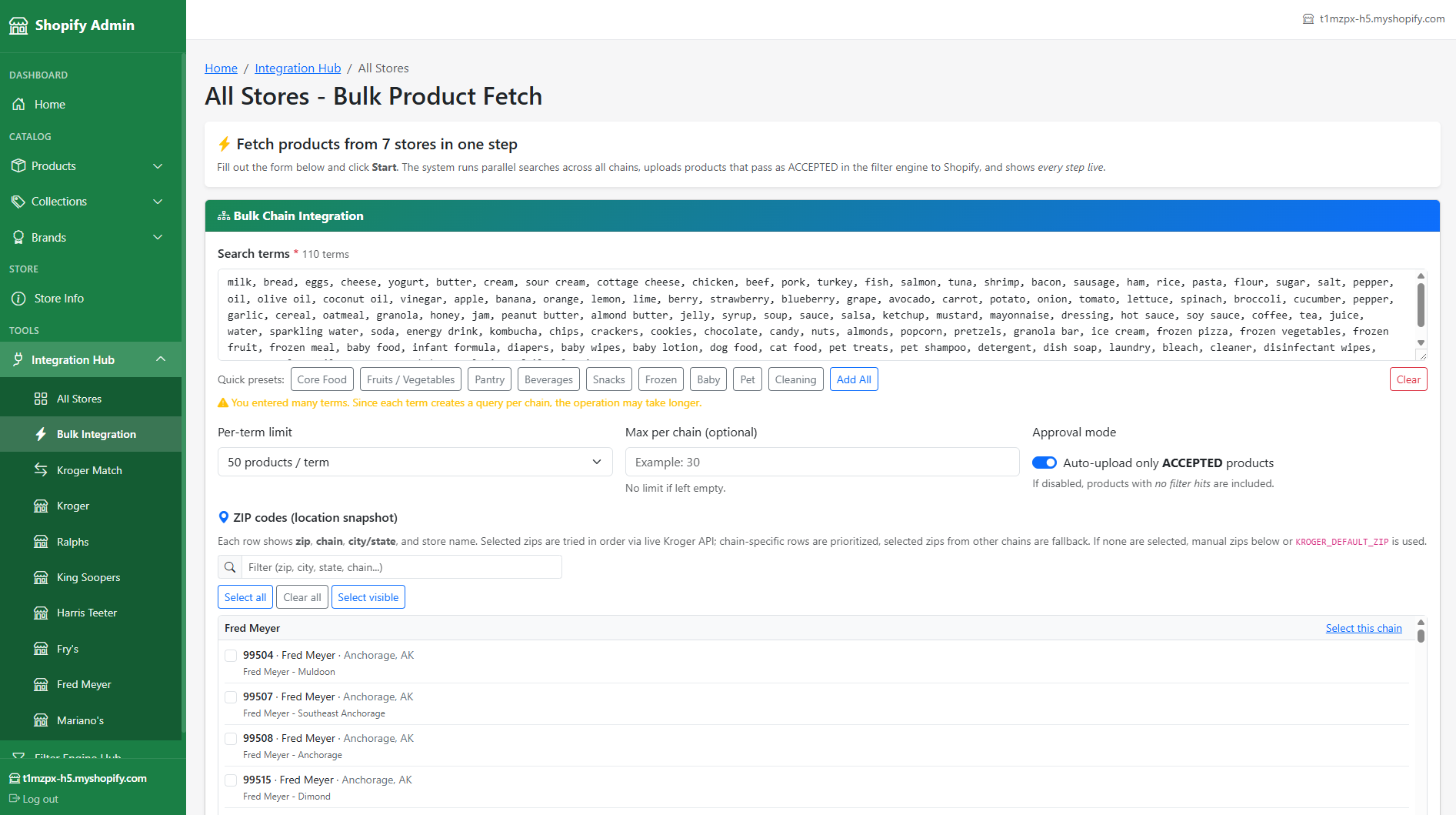Open Home in the sidebar menu
Image resolution: width=1456 pixels, height=815 pixels.
[91, 105]
